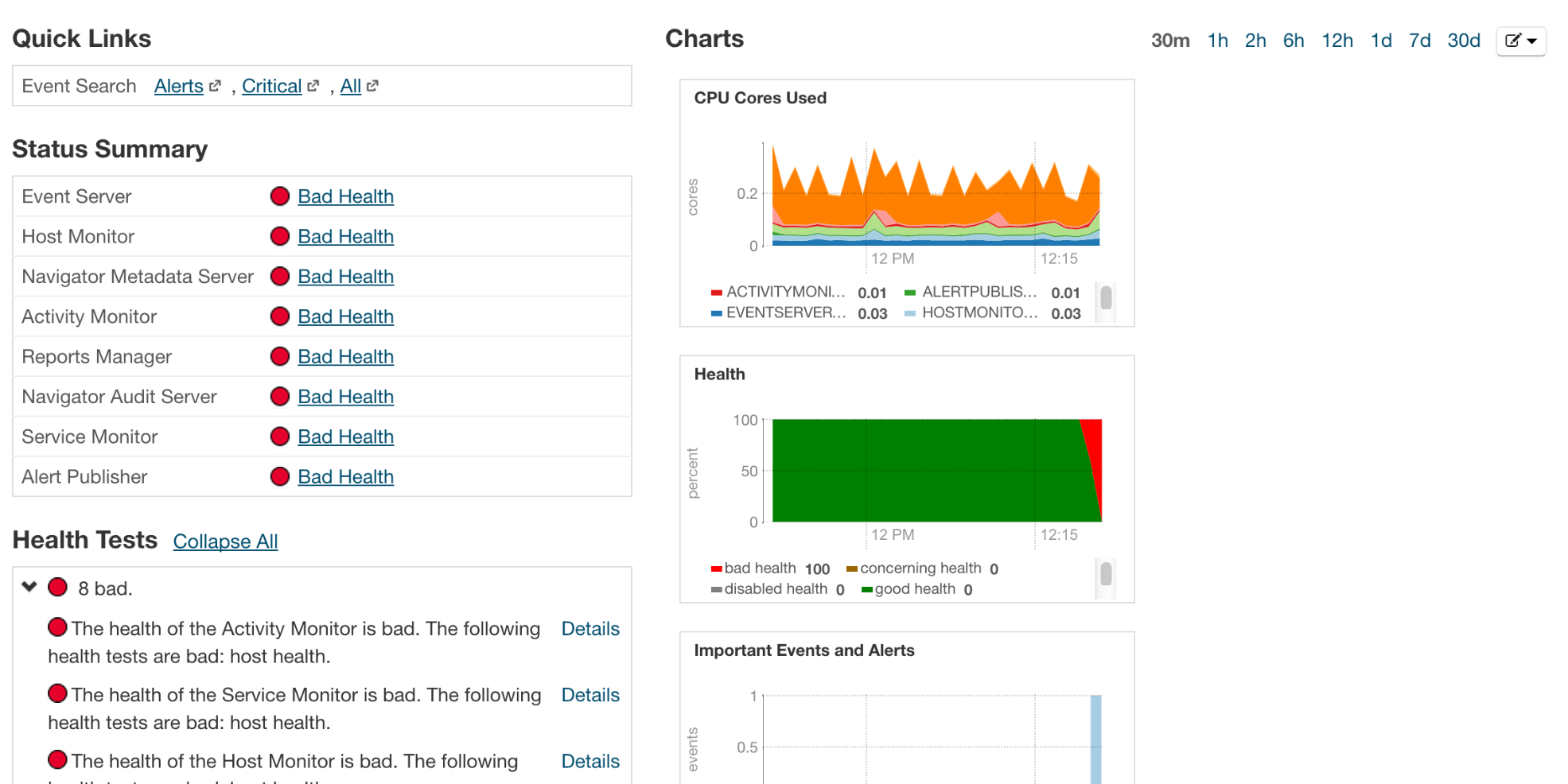The width and height of the screenshot is (1568, 784).
Task: Click the external link icon beside Alerts
Action: click(215, 86)
